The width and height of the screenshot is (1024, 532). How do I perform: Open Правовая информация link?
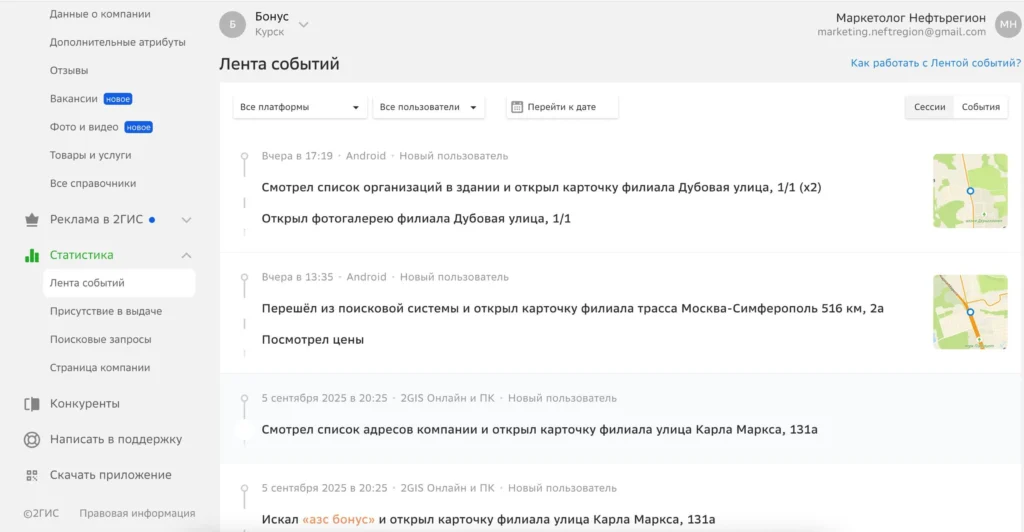click(x=137, y=514)
